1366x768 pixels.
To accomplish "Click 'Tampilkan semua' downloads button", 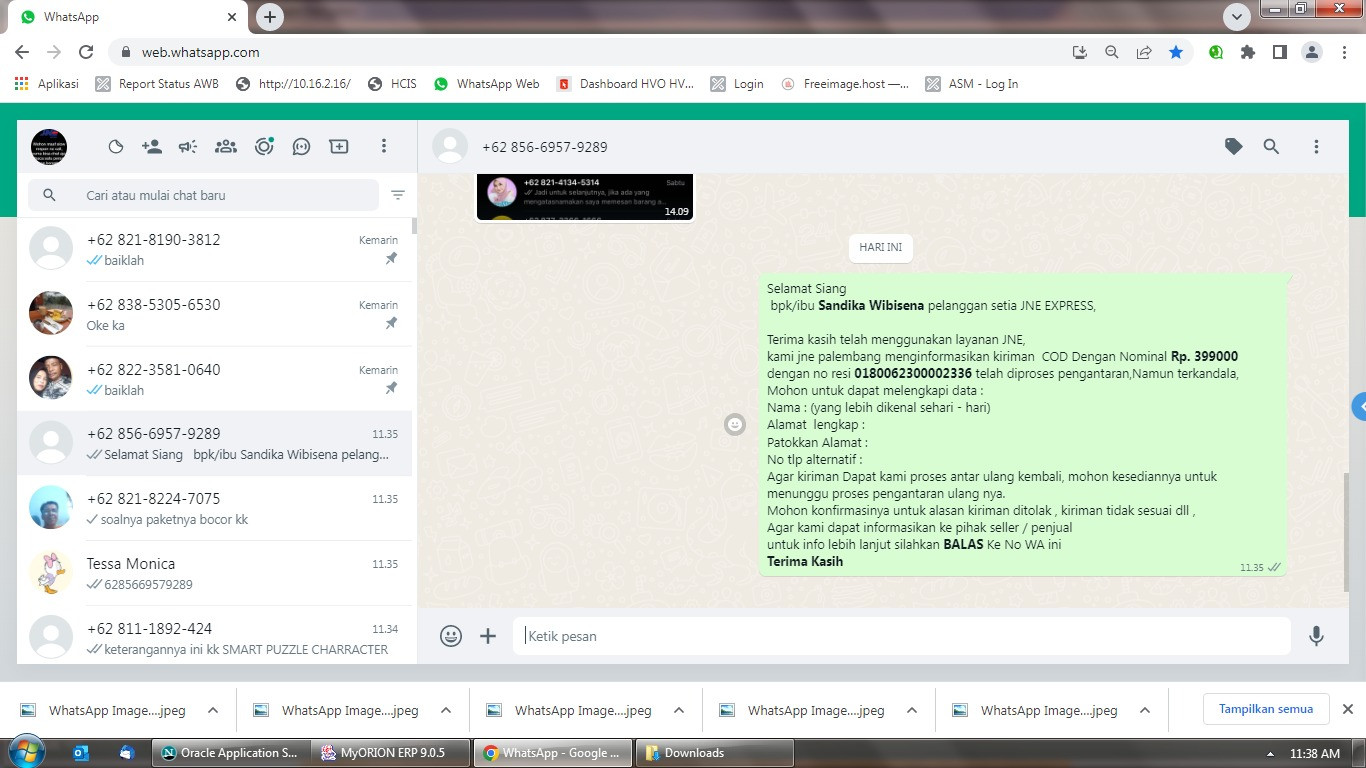I will (x=1266, y=709).
